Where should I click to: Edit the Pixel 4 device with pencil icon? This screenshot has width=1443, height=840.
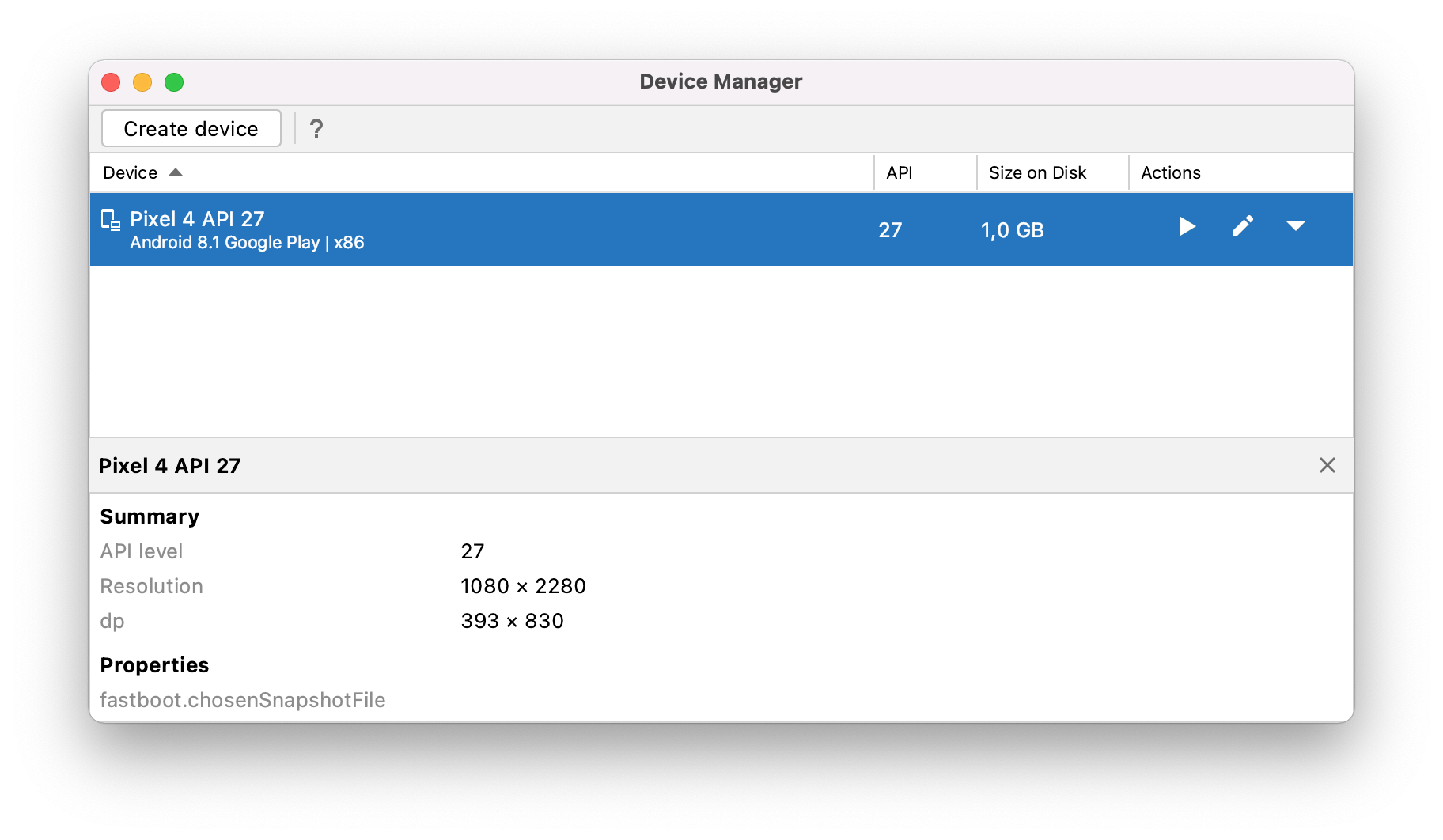pos(1242,227)
